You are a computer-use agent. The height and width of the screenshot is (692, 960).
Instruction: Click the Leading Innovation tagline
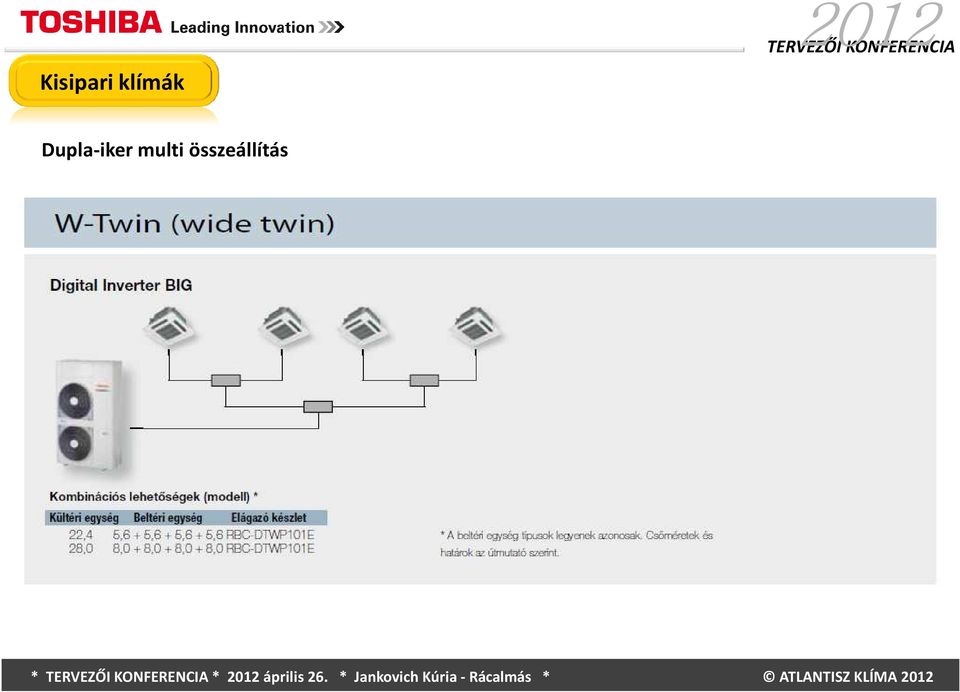(x=257, y=27)
